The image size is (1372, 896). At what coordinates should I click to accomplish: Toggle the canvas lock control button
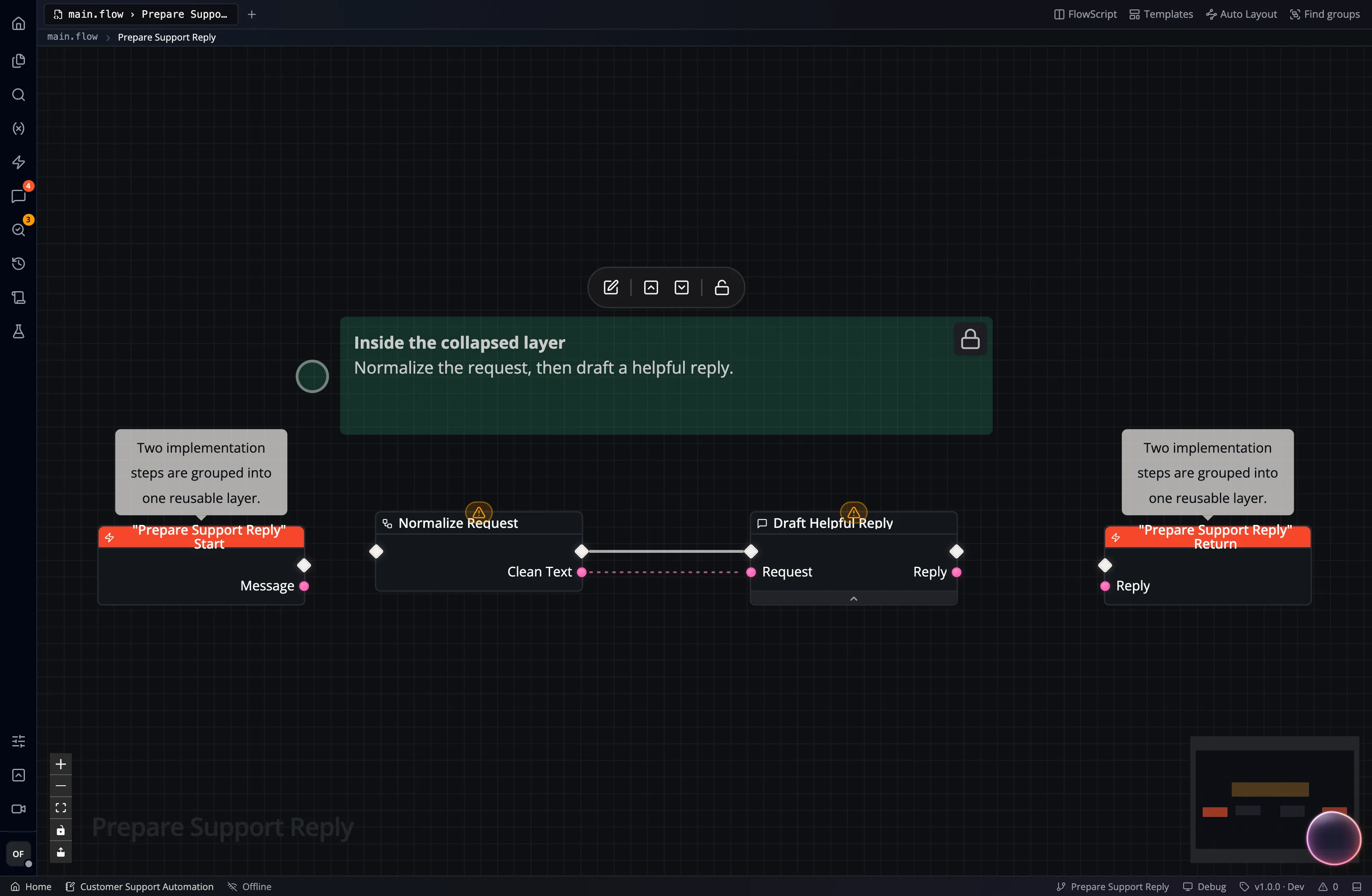pos(60,830)
